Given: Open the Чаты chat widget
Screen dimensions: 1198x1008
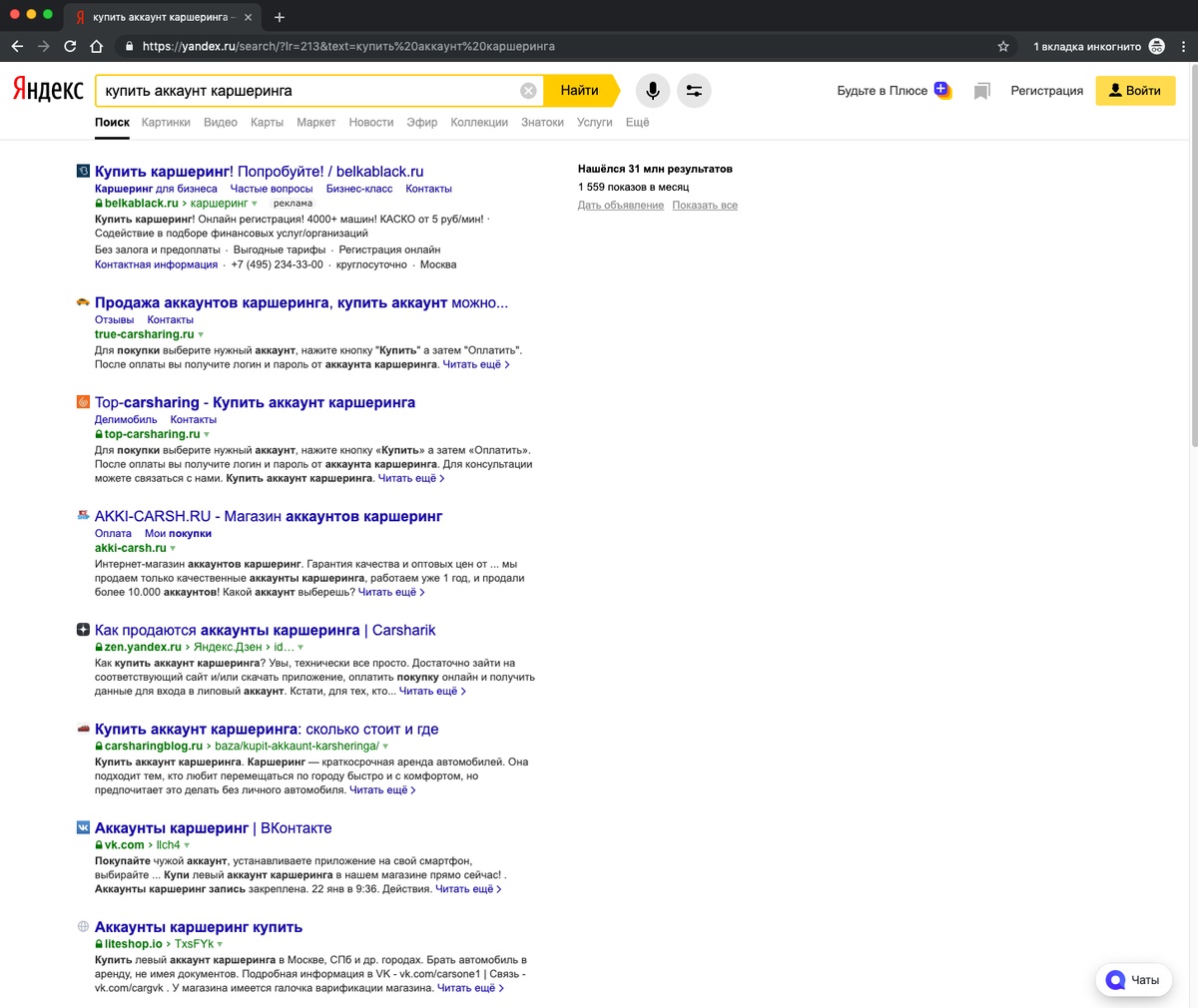Looking at the screenshot, I should pyautogui.click(x=1133, y=980).
